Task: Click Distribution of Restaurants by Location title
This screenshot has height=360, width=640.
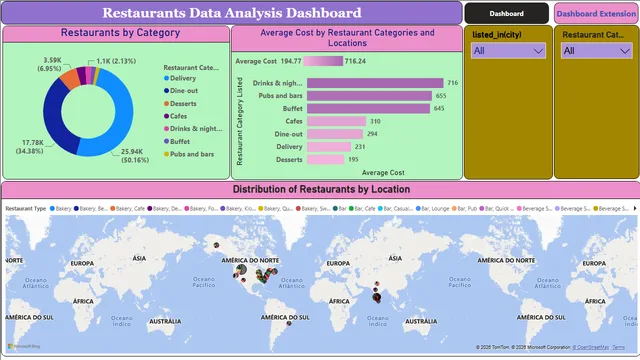Action: (321, 189)
